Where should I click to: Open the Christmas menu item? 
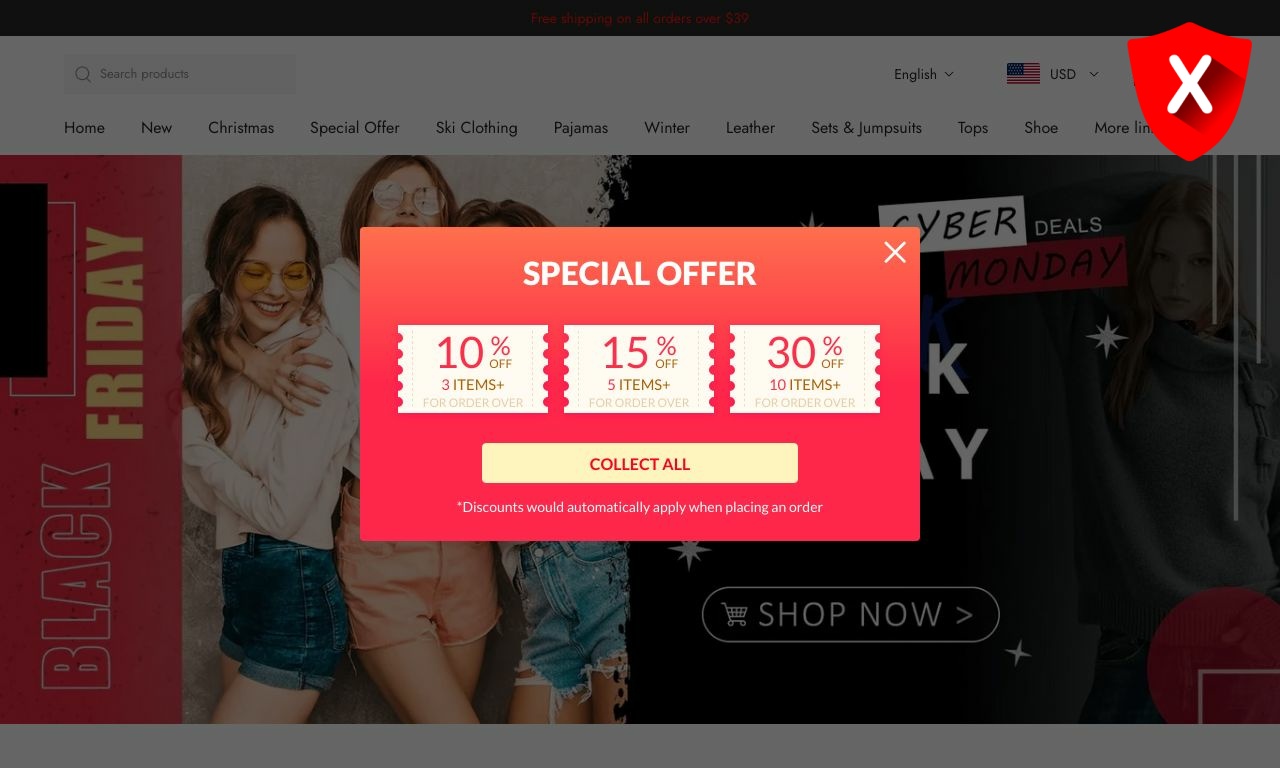(x=241, y=128)
